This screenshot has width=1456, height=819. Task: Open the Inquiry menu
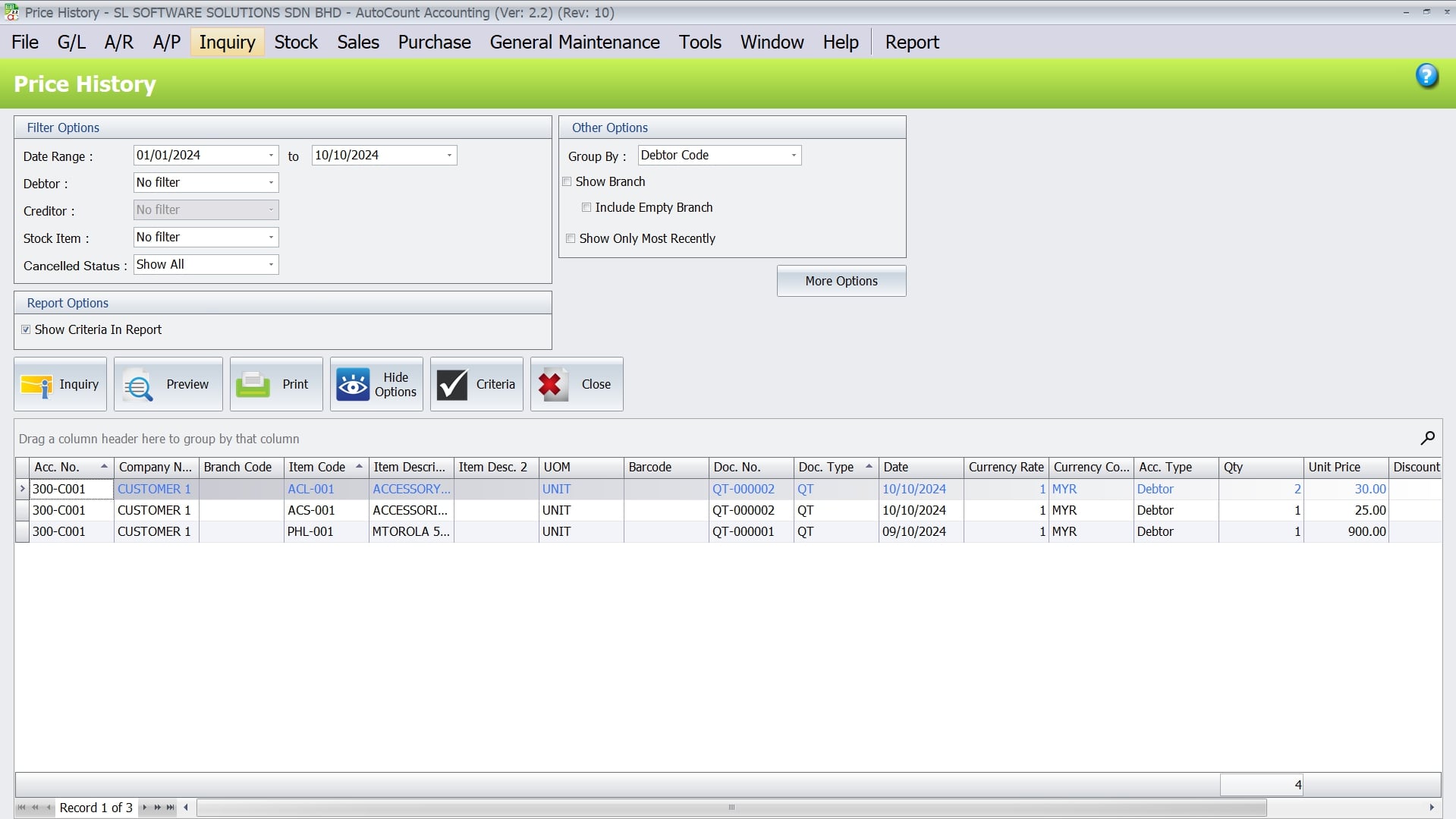227,42
